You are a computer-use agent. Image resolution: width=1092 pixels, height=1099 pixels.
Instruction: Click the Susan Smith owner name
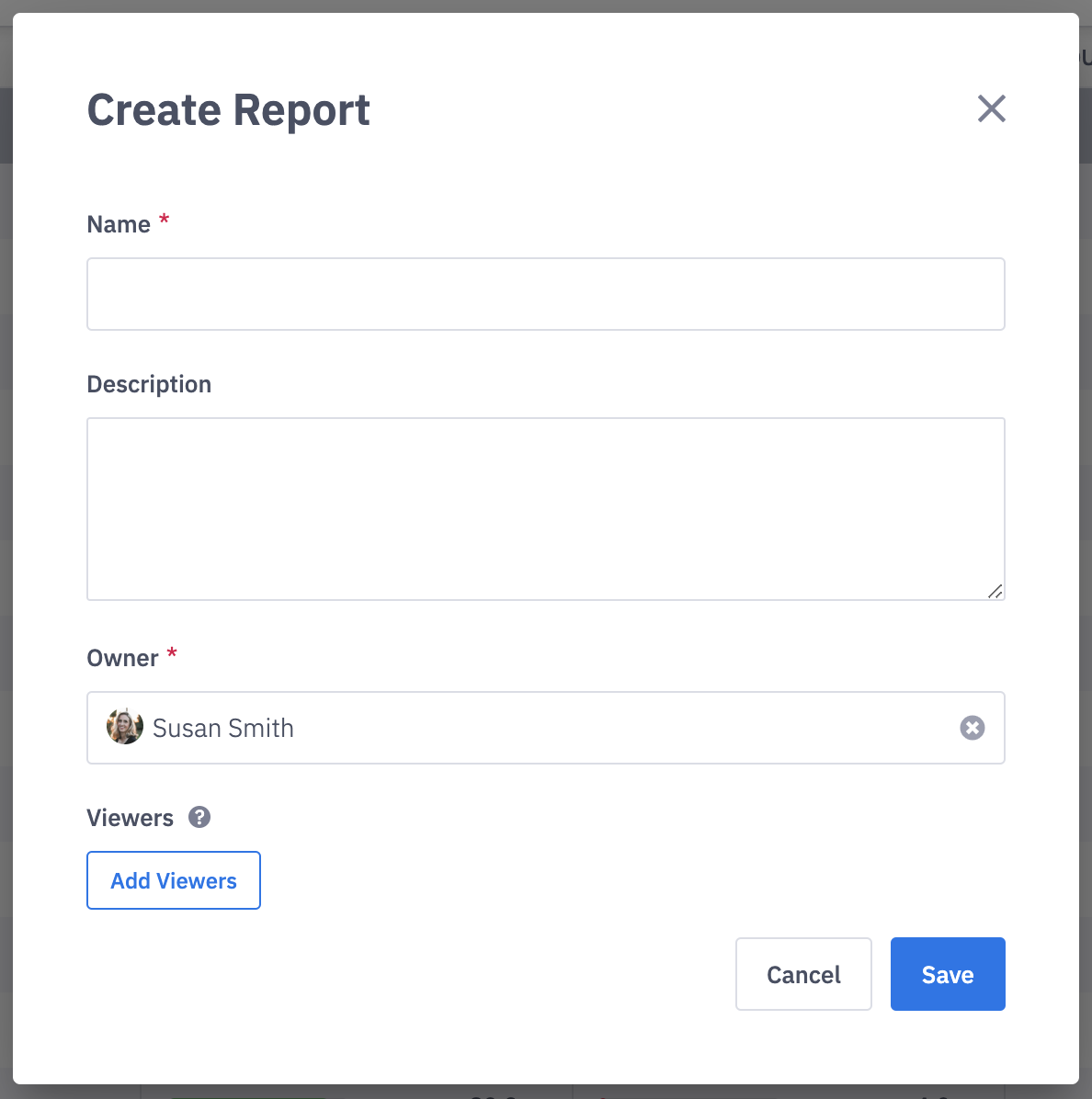pyautogui.click(x=223, y=728)
